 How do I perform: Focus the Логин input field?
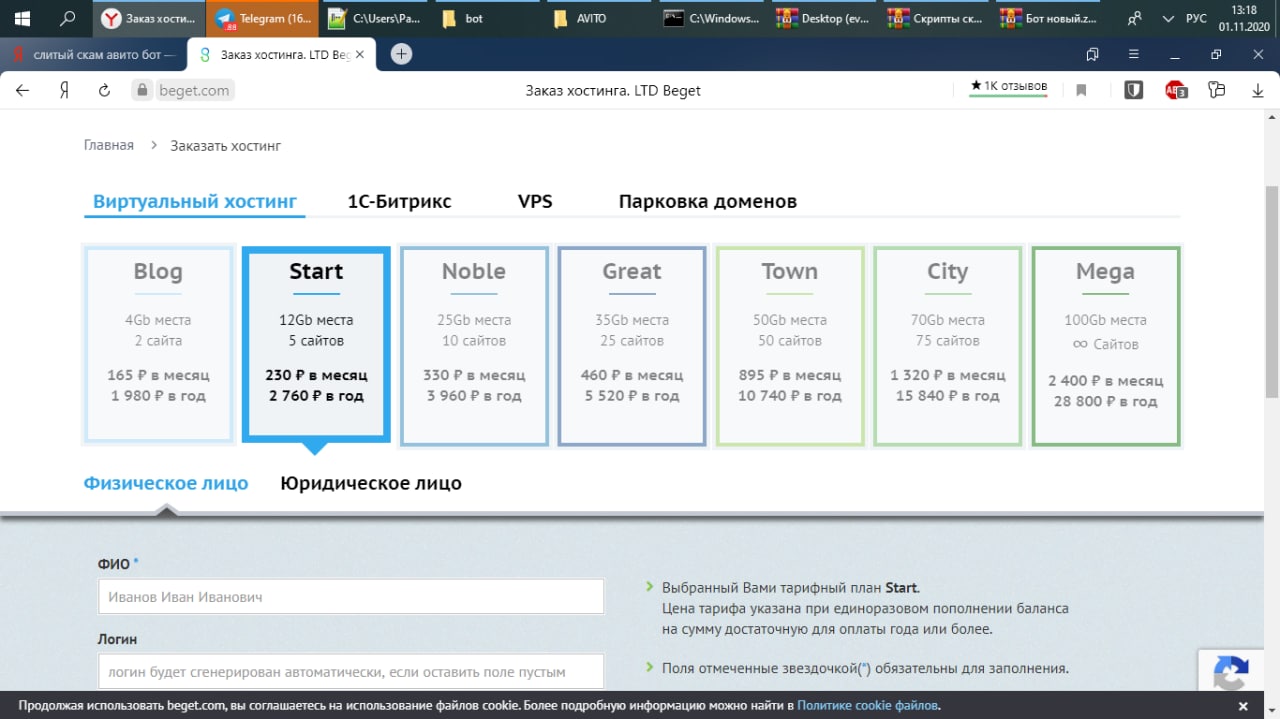[351, 672]
